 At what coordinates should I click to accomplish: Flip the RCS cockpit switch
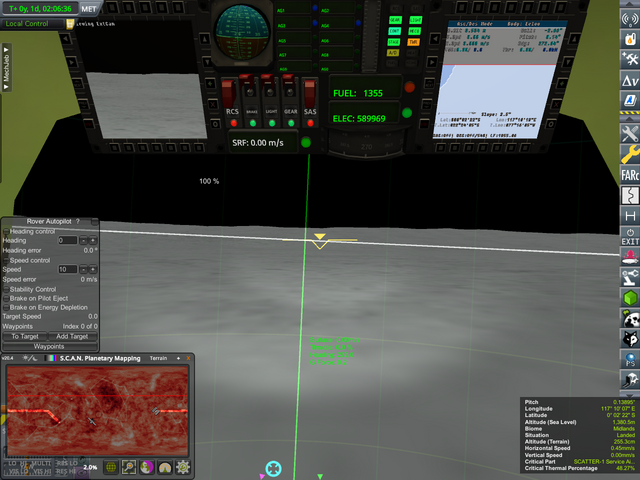click(229, 93)
